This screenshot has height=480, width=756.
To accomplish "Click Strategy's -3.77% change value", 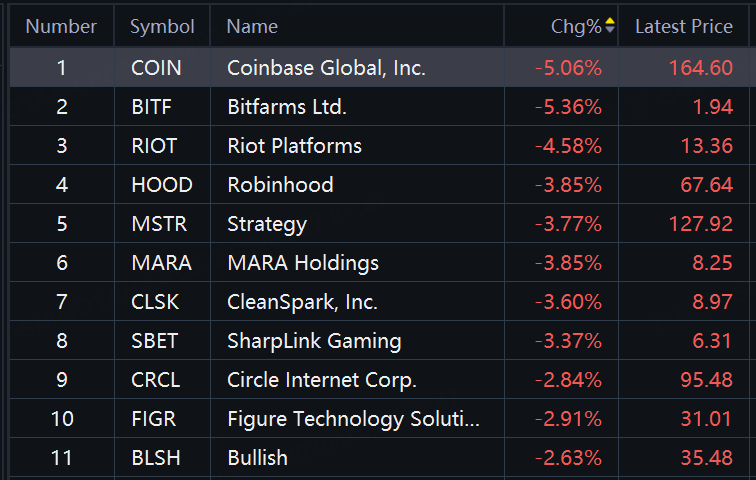I will (568, 224).
